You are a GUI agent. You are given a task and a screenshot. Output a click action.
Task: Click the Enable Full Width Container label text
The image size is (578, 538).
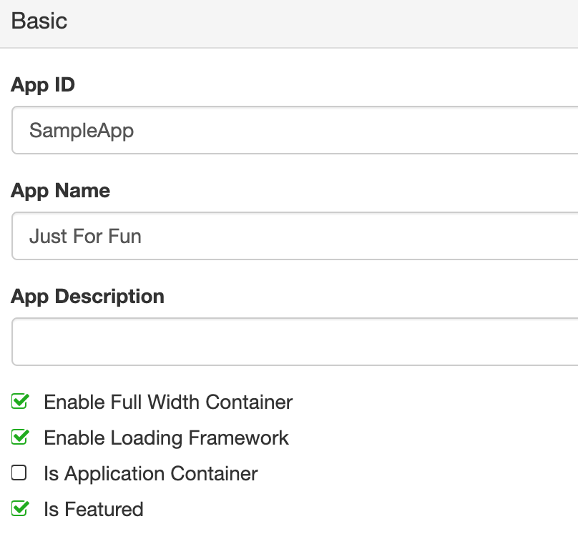click(x=168, y=402)
